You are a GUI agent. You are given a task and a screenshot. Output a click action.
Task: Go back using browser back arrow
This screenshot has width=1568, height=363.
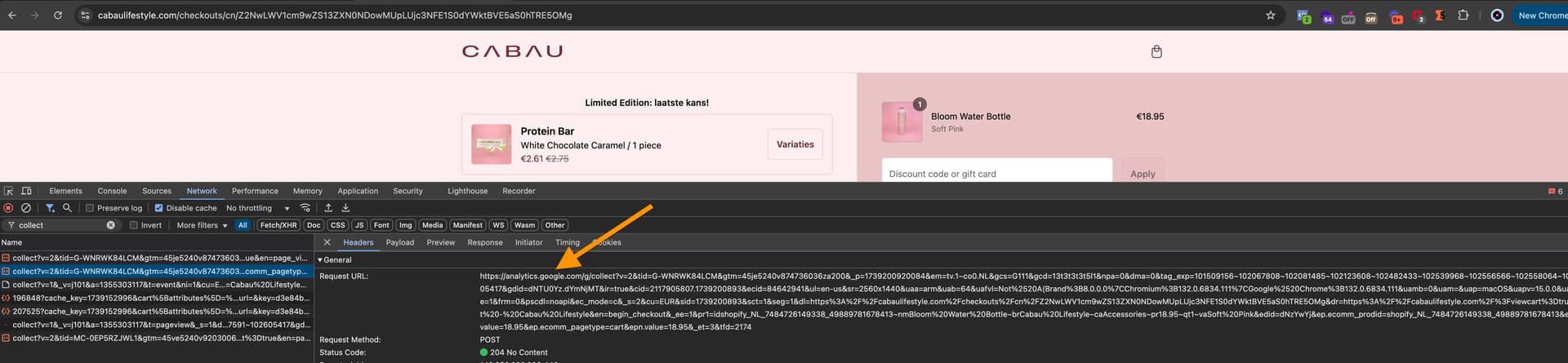point(12,15)
